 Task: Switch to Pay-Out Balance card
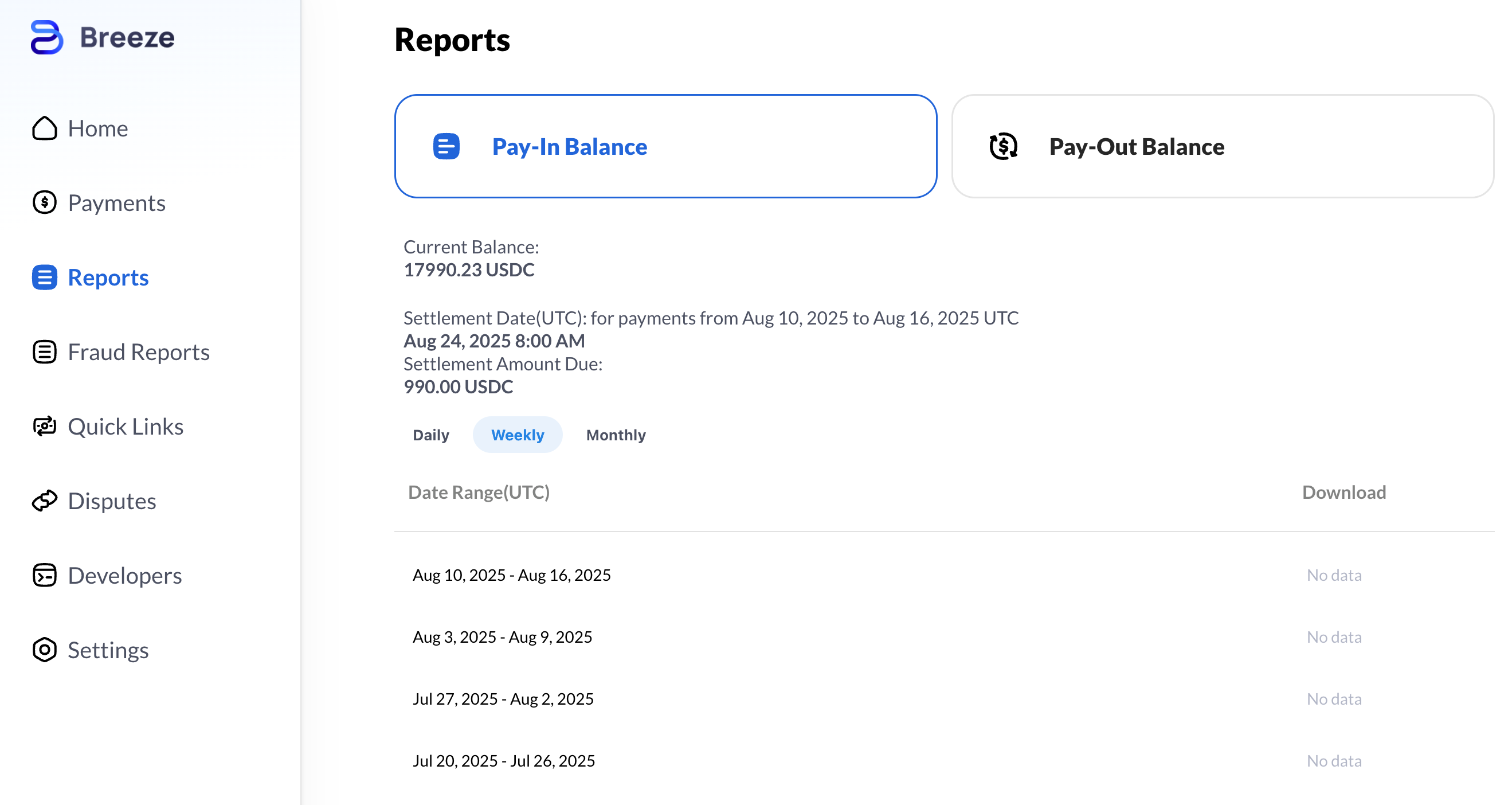1223,146
